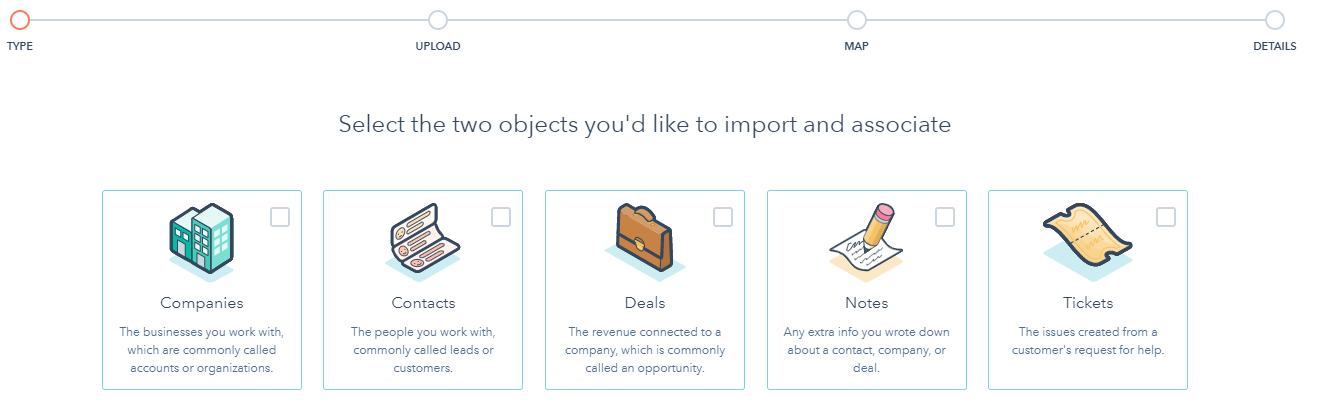Screen dimensions: 1324x413
Task: Enable the Notes checkbox
Action: [x=945, y=217]
